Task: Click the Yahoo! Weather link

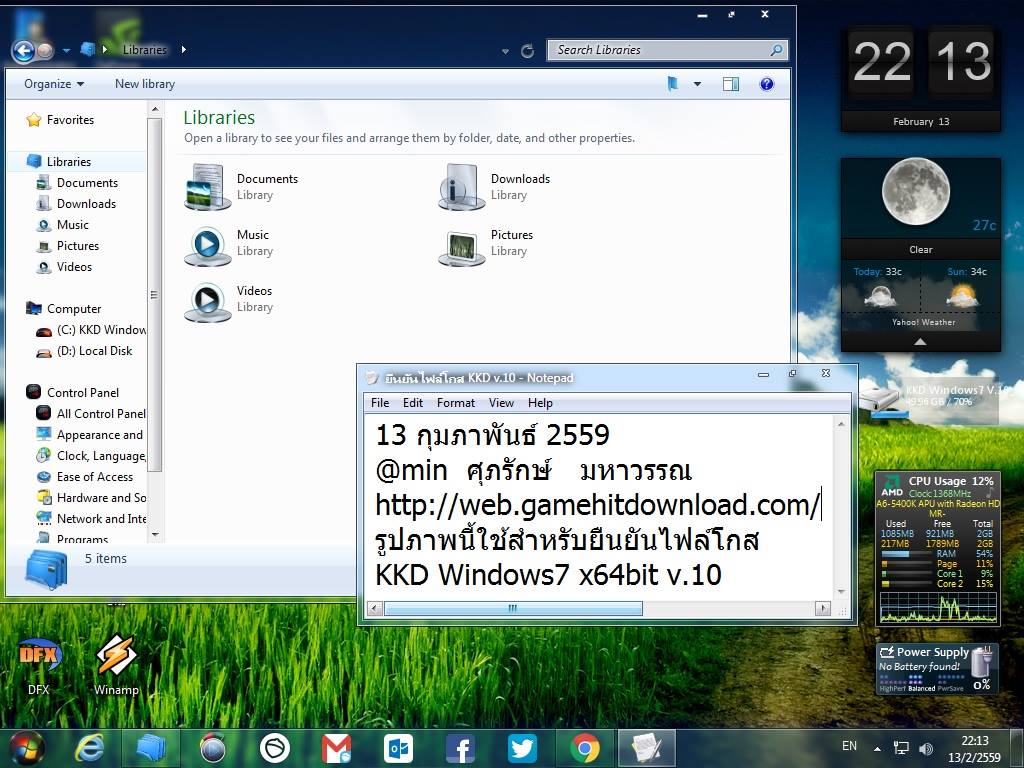Action: [923, 322]
